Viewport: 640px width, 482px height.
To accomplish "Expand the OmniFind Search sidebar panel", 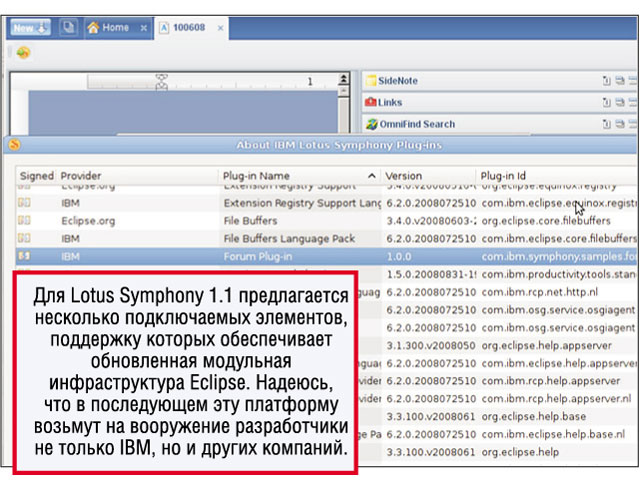I will point(417,124).
